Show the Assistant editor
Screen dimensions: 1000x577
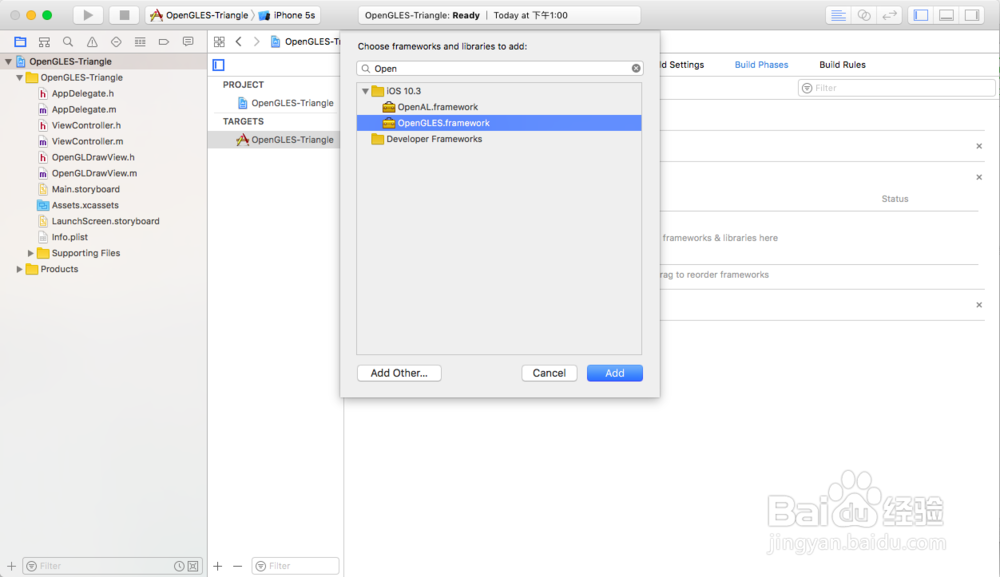864,15
